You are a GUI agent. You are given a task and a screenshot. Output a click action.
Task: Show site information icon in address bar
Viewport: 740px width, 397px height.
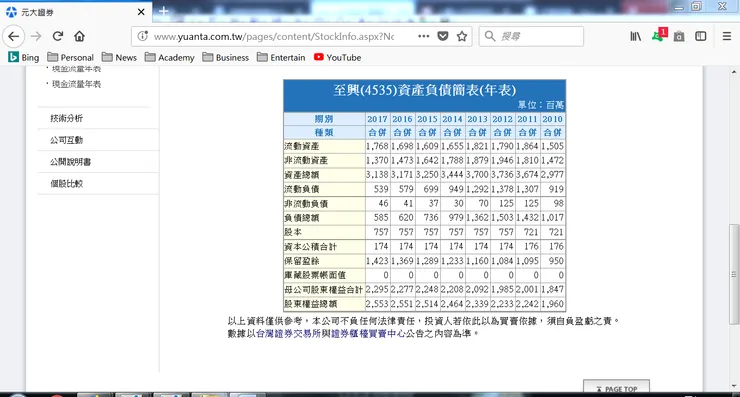tap(143, 36)
